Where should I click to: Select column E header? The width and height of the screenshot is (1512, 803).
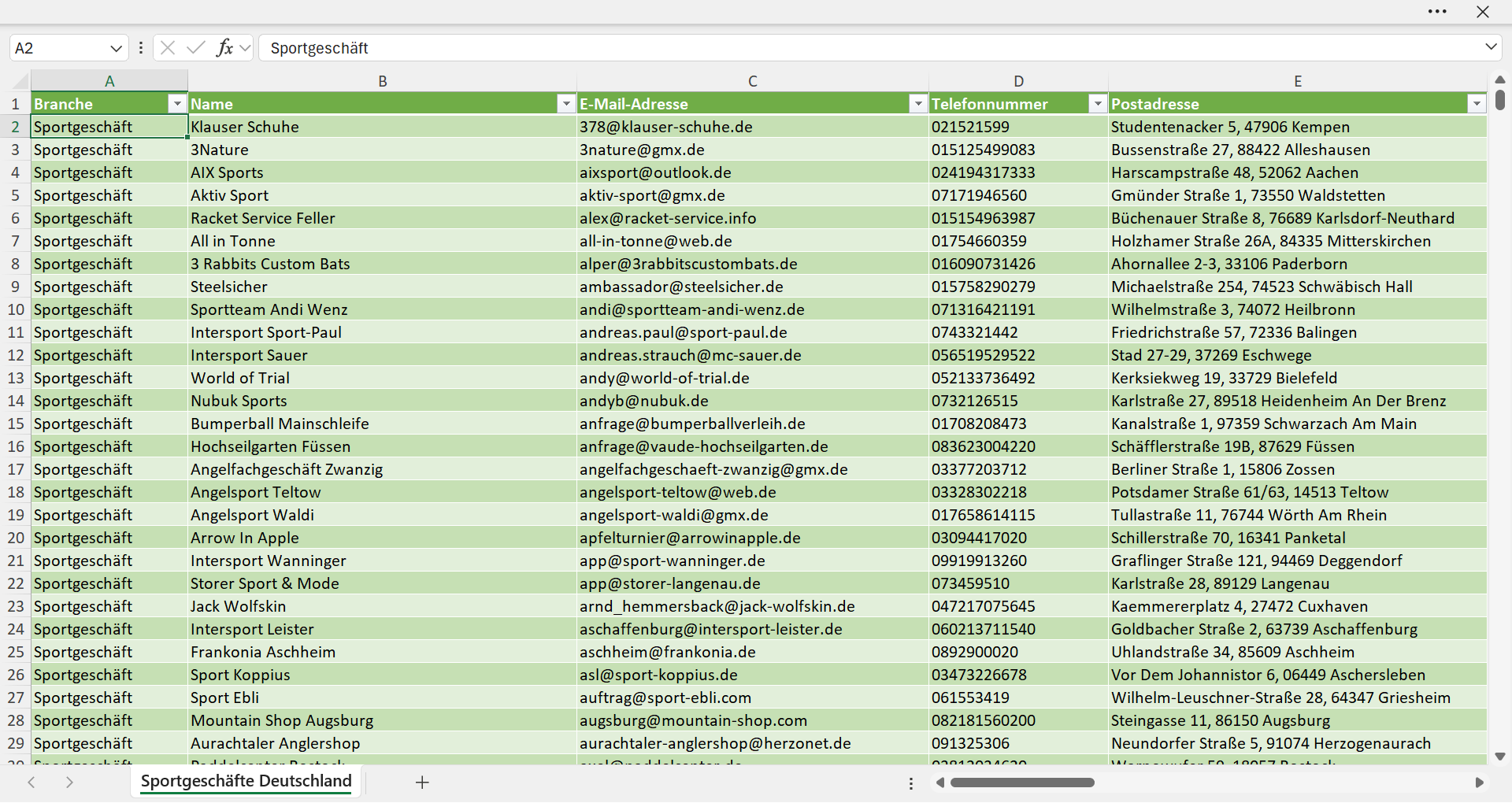(1298, 81)
